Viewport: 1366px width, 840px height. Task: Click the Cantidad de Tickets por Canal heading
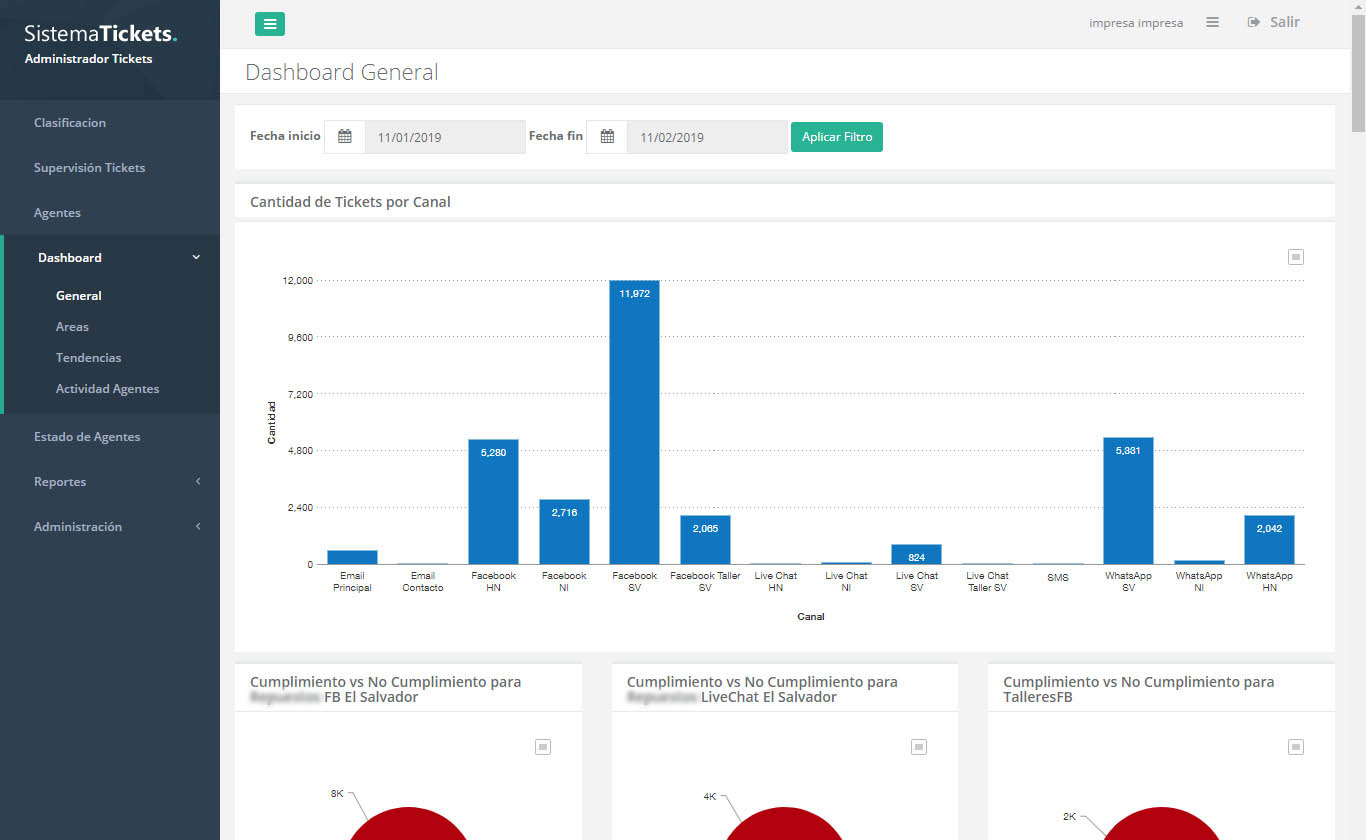[350, 202]
